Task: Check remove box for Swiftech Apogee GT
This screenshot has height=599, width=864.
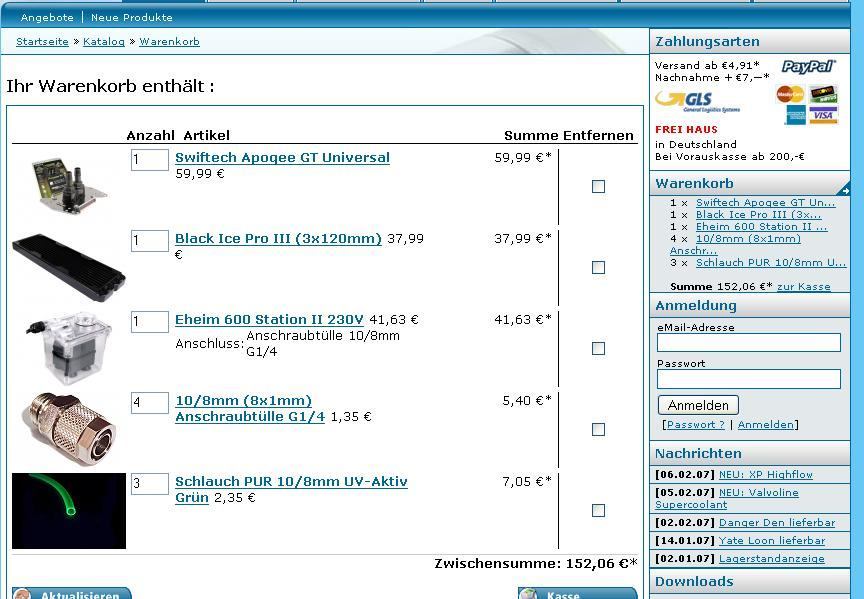Action: click(x=598, y=186)
